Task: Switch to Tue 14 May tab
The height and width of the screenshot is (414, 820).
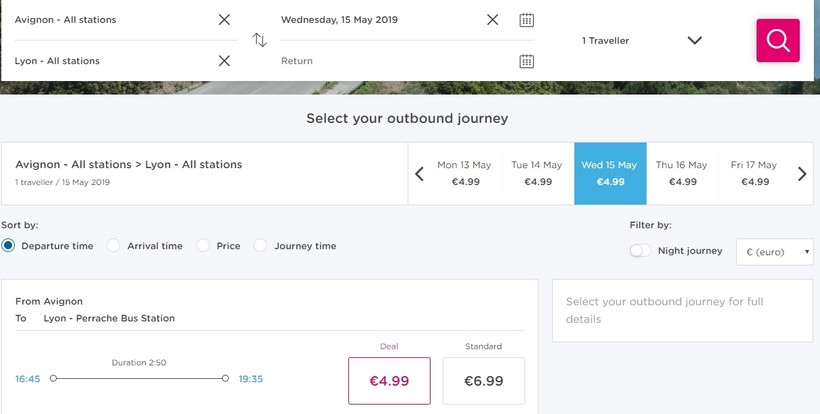Action: pos(537,174)
